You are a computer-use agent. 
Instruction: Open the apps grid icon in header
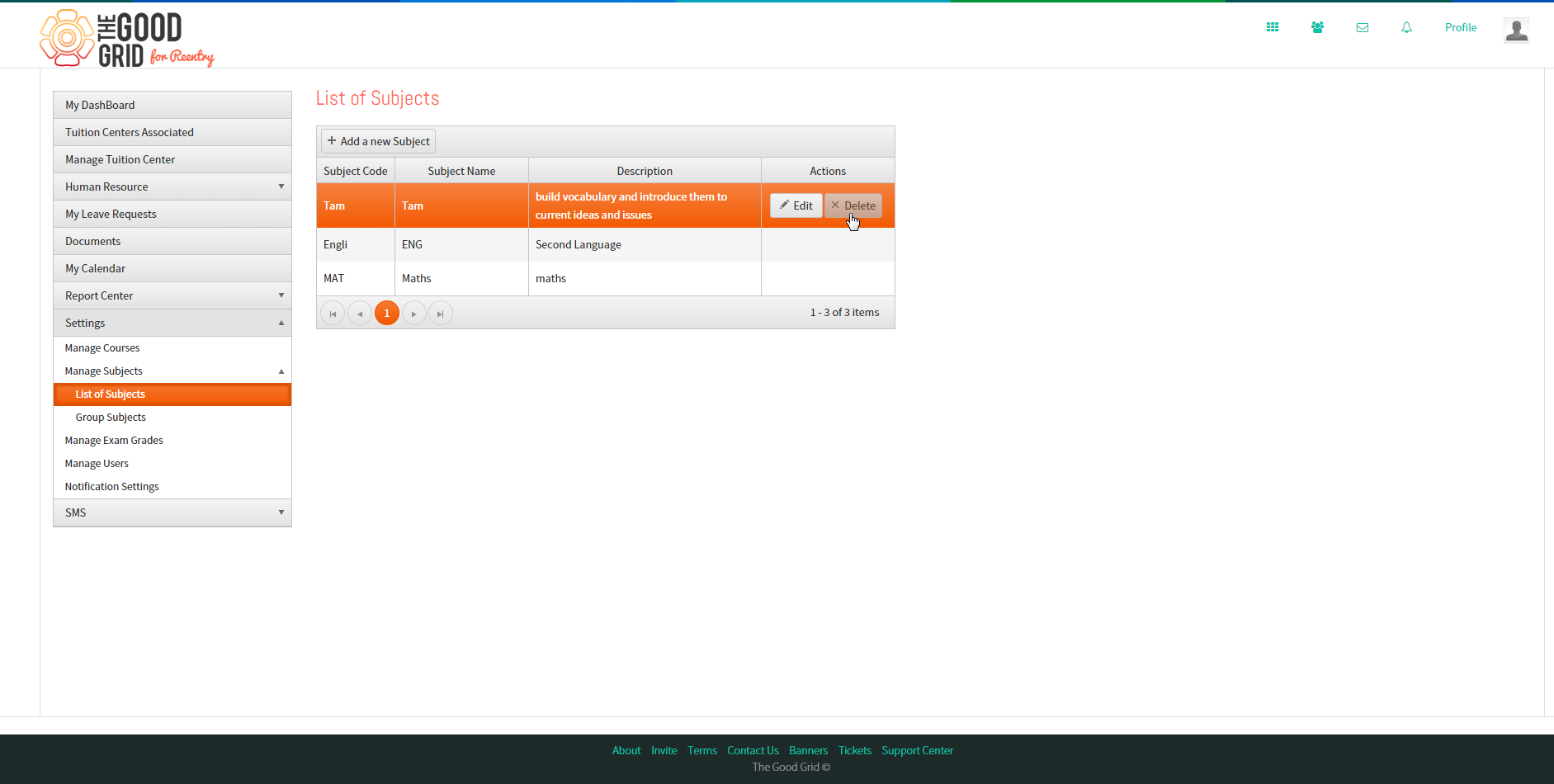(x=1273, y=27)
